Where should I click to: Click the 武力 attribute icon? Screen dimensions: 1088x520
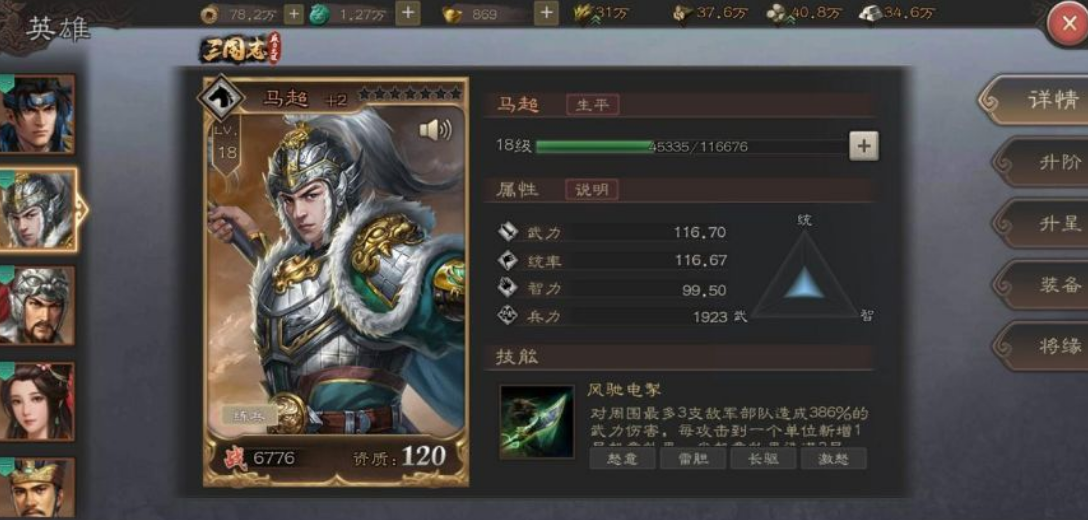coord(508,232)
